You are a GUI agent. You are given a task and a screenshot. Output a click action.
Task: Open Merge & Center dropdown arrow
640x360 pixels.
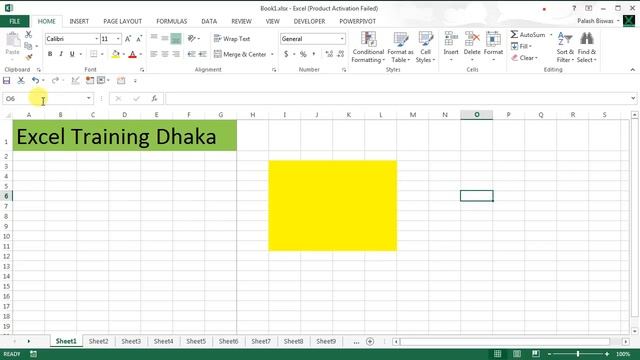(272, 54)
